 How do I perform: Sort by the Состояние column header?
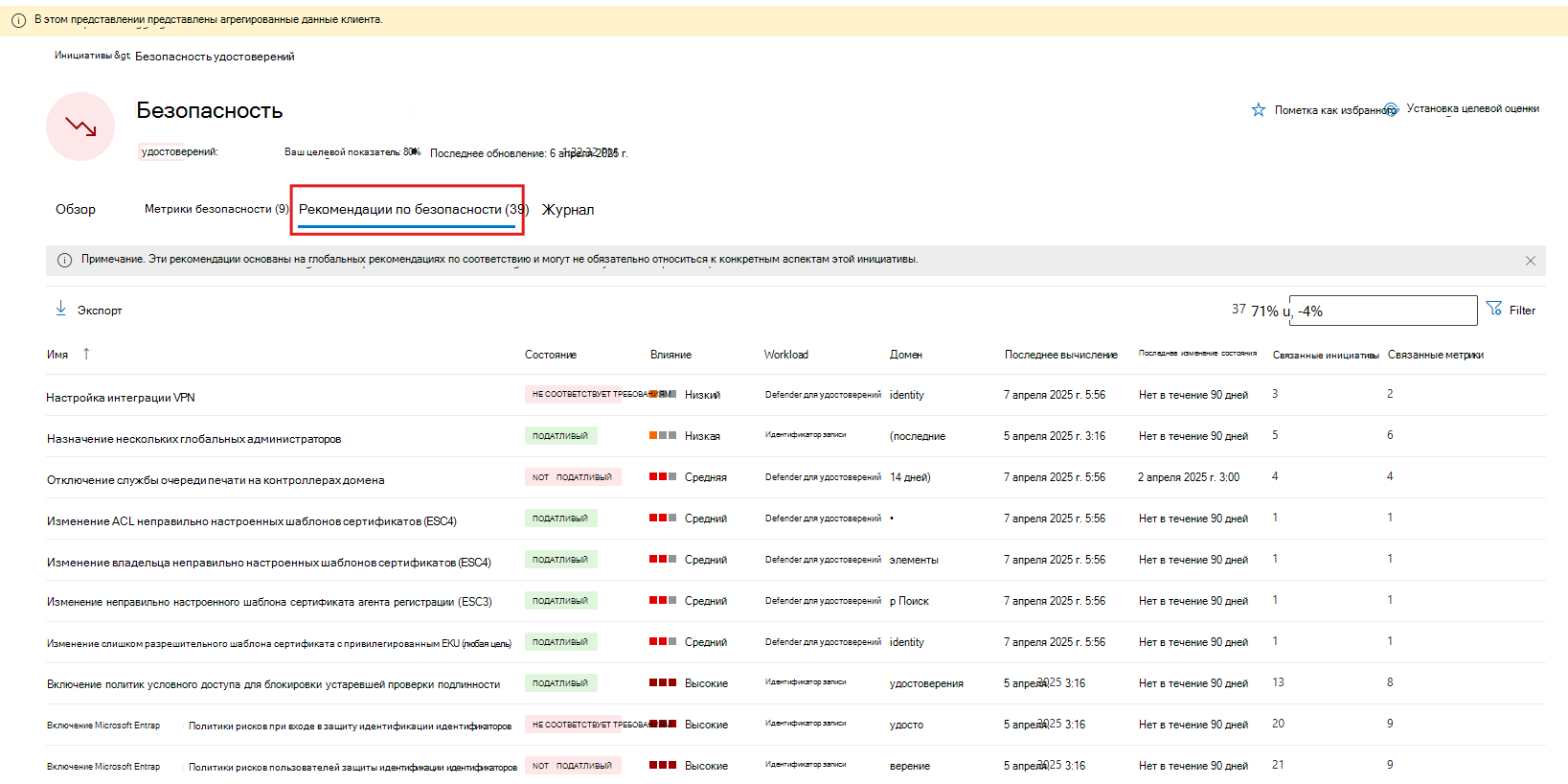(551, 355)
